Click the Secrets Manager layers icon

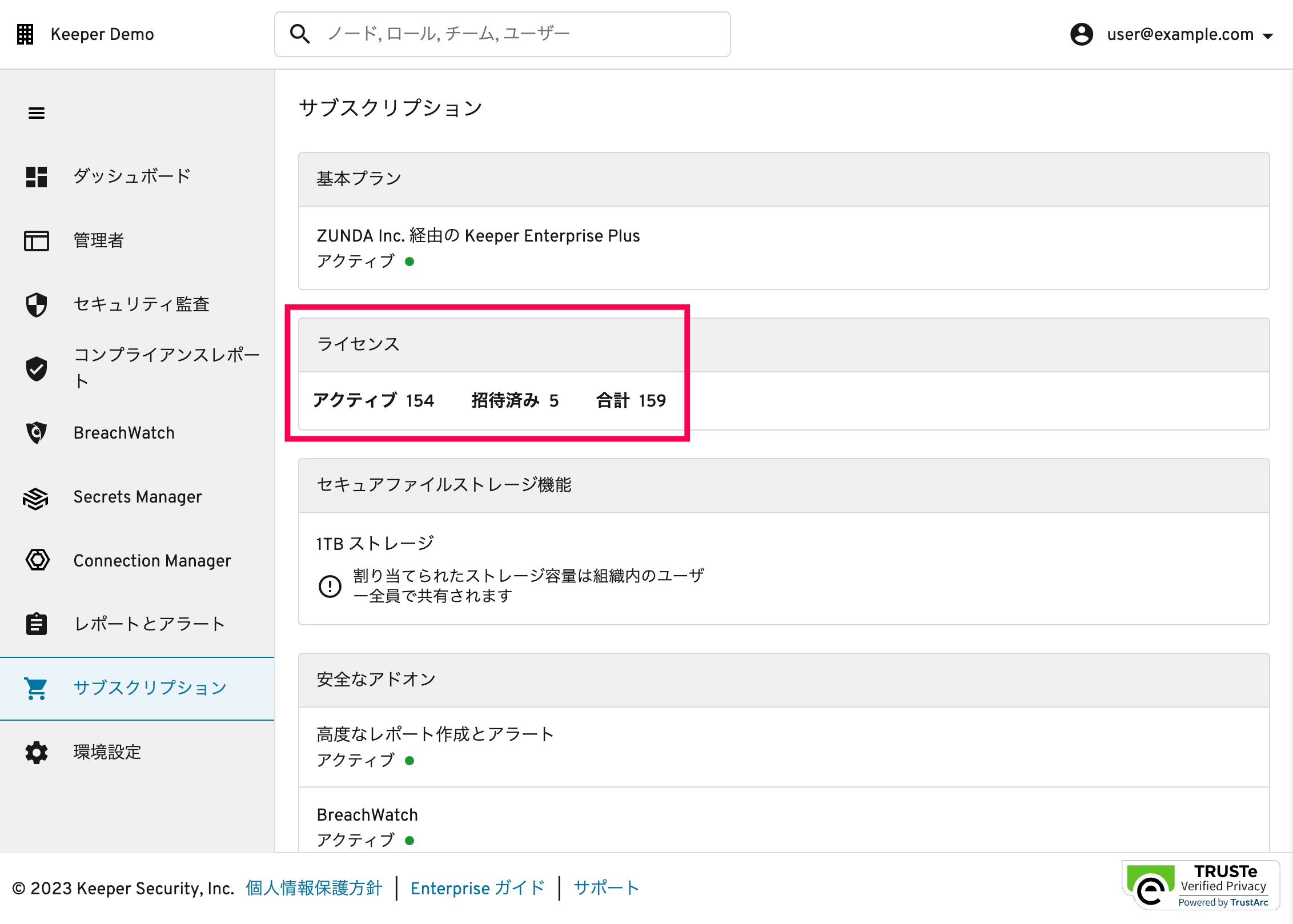[x=37, y=498]
